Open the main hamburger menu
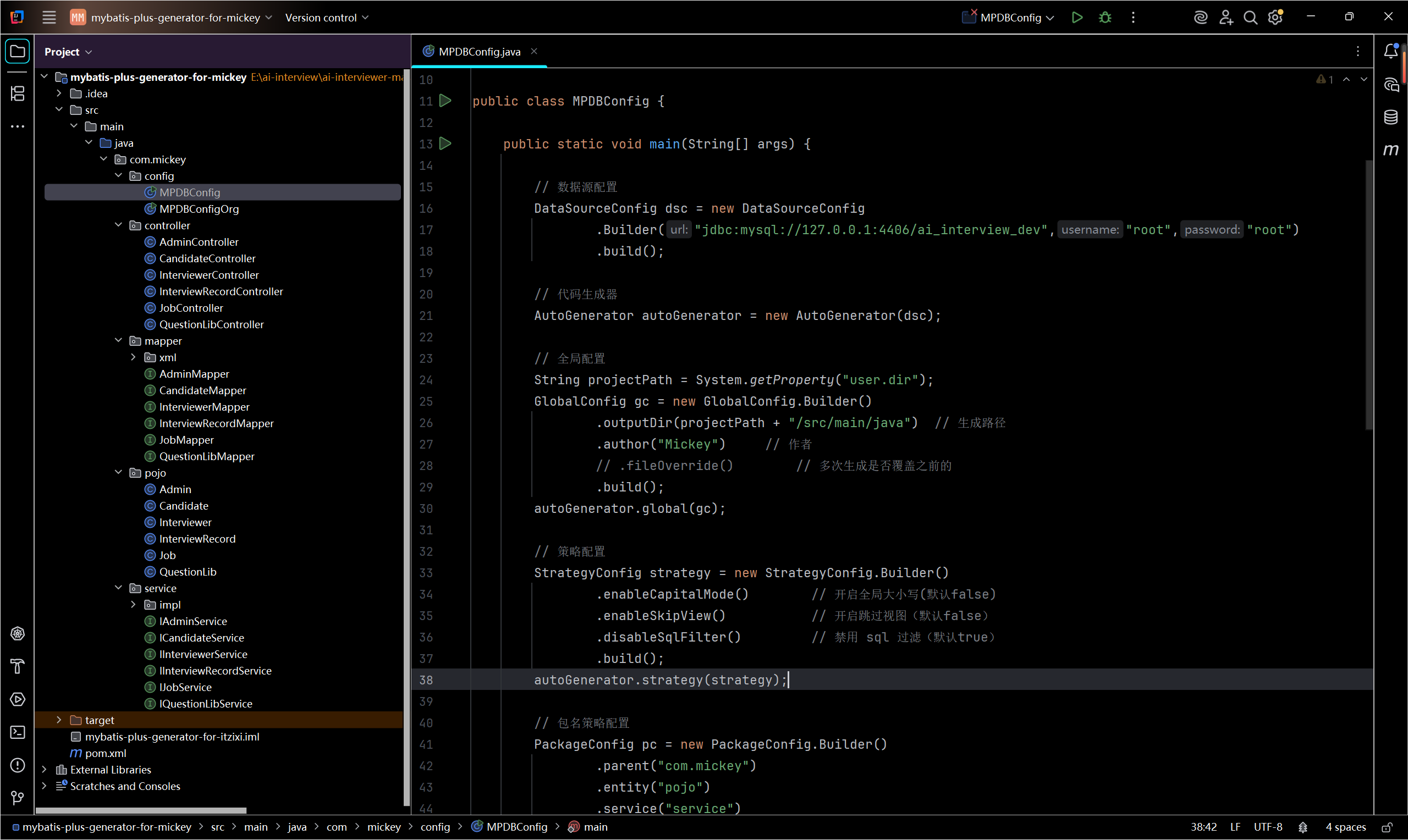 [49, 18]
